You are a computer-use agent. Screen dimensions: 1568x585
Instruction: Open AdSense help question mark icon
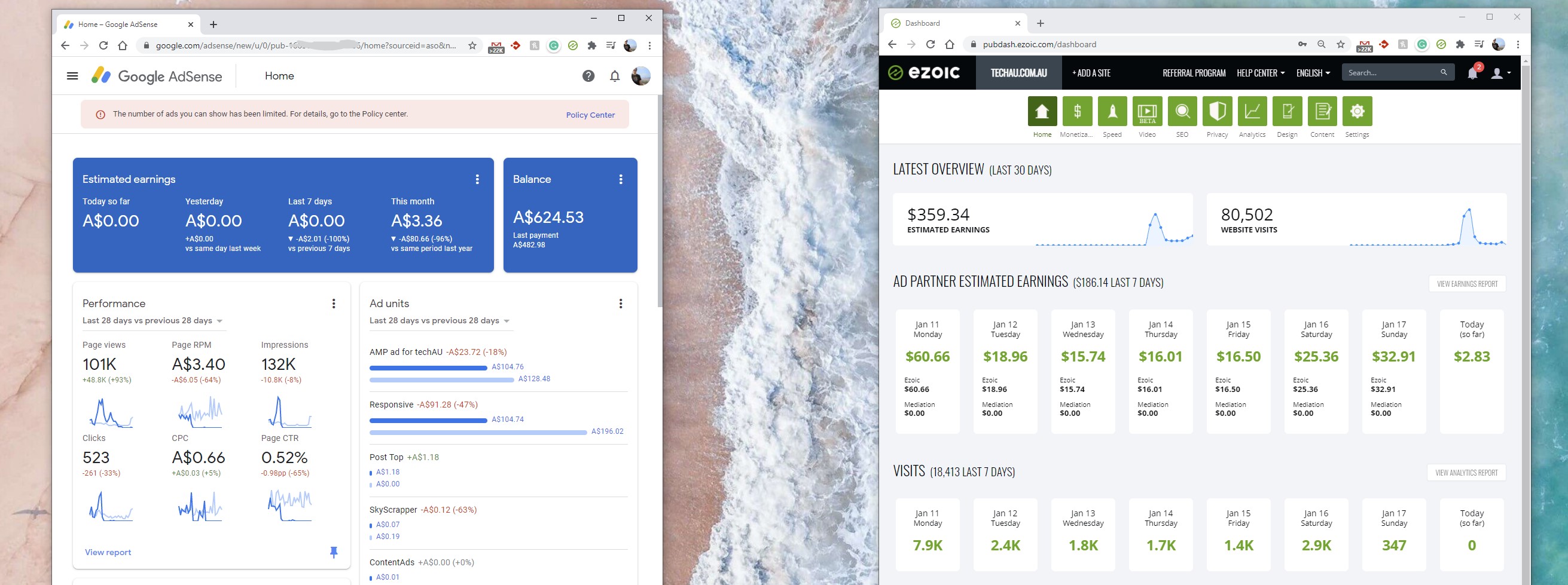pos(588,76)
